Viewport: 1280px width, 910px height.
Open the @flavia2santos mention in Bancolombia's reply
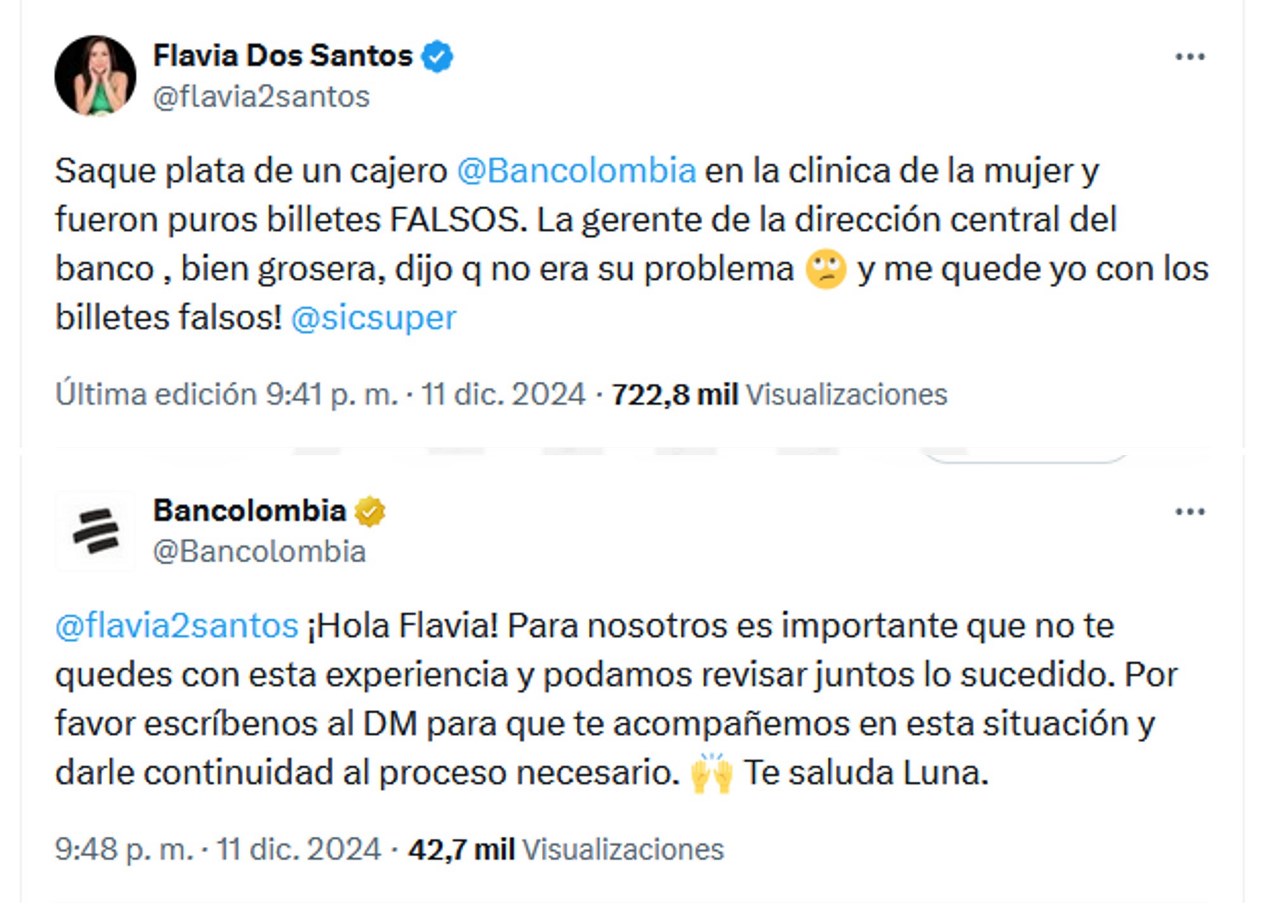pos(176,626)
